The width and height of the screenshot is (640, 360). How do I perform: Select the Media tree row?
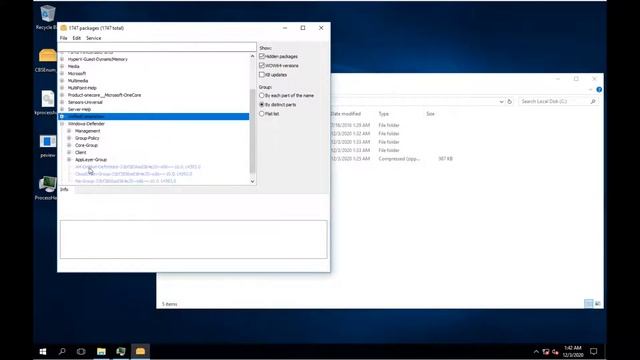click(x=73, y=67)
